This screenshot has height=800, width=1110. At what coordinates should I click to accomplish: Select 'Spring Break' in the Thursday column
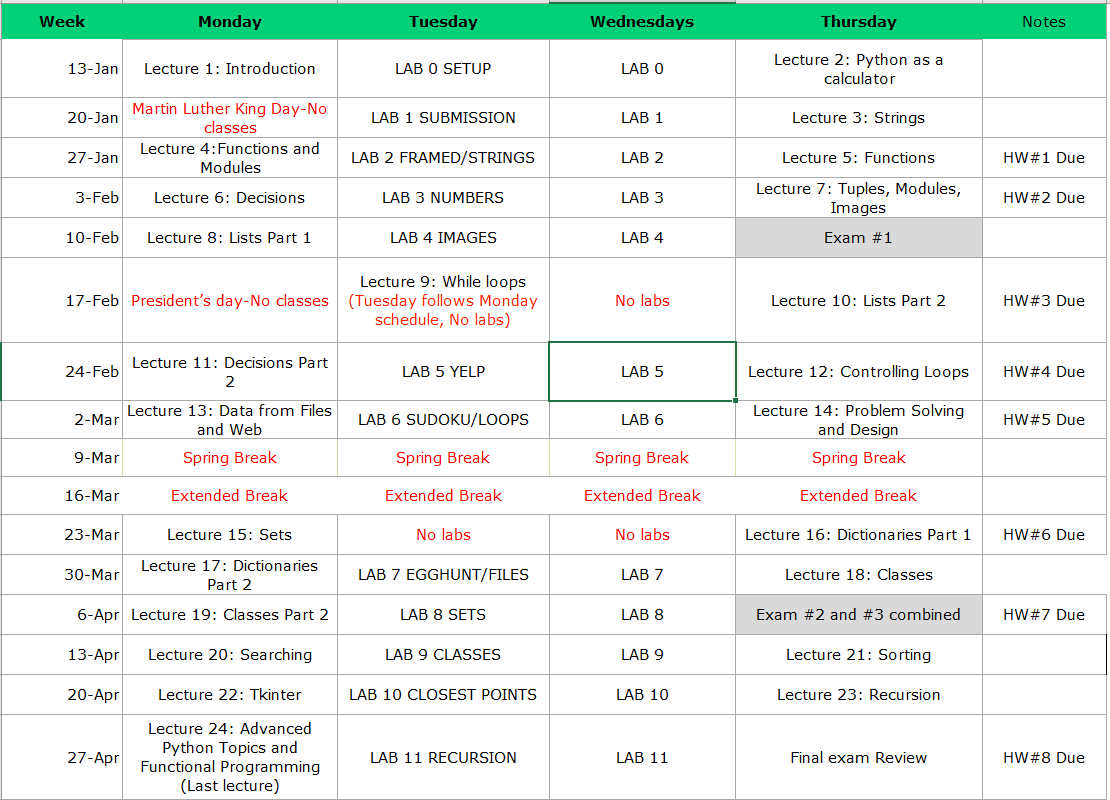tap(859, 458)
